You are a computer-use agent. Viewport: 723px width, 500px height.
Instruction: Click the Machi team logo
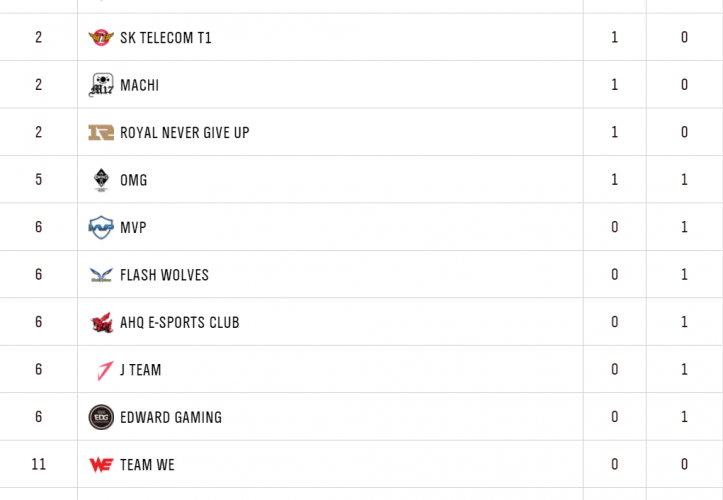101,85
